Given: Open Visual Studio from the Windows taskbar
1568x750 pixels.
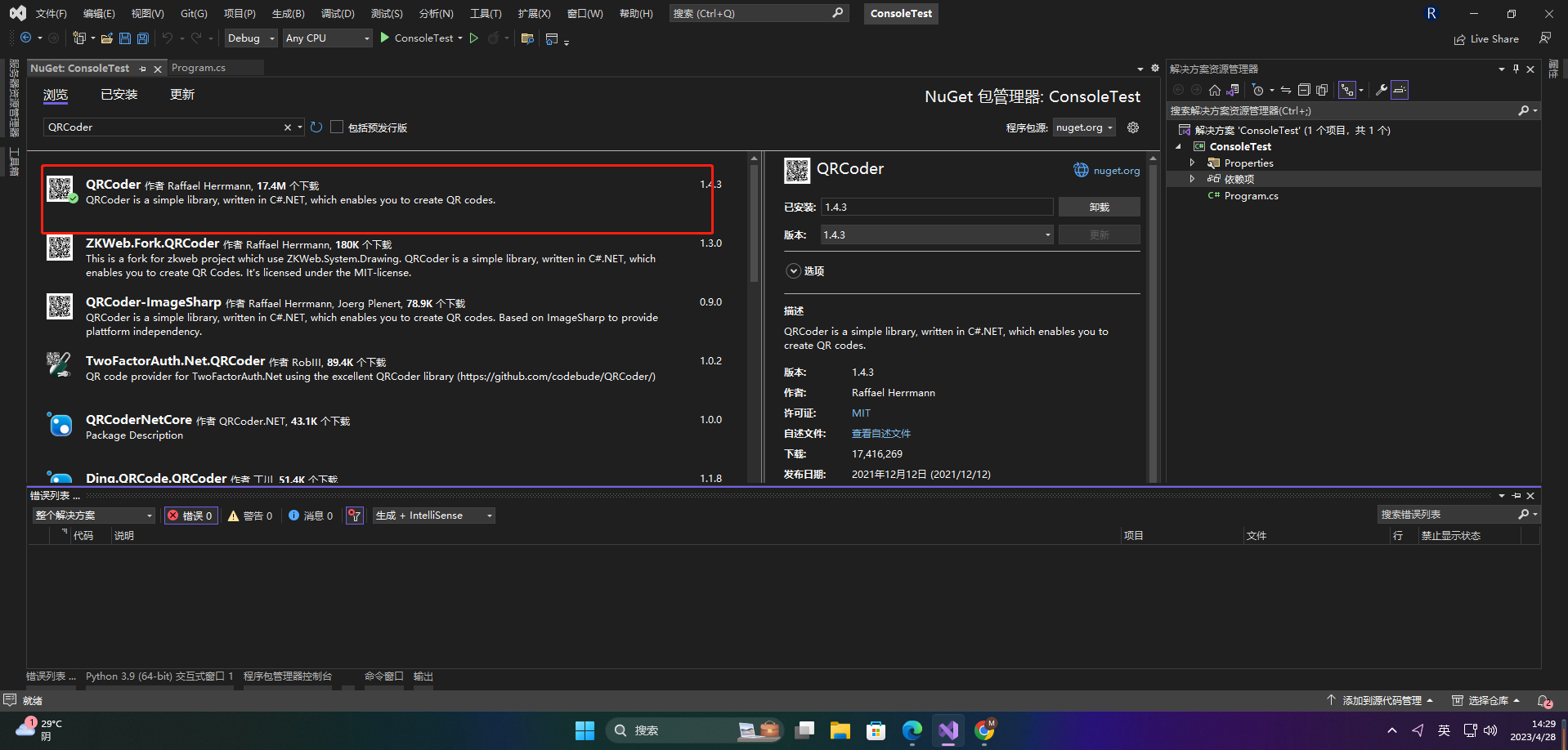Looking at the screenshot, I should pos(948,730).
